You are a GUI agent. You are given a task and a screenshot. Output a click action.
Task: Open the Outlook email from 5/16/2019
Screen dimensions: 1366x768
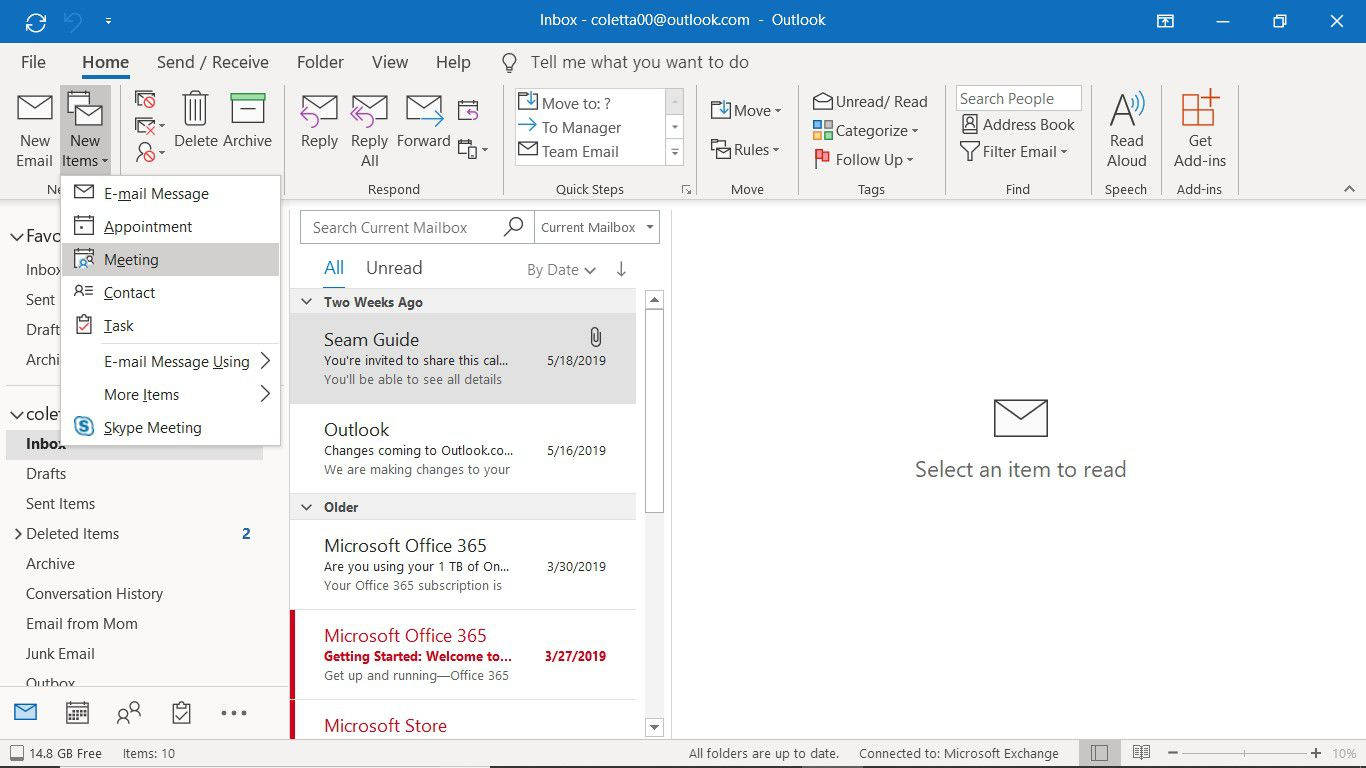463,448
